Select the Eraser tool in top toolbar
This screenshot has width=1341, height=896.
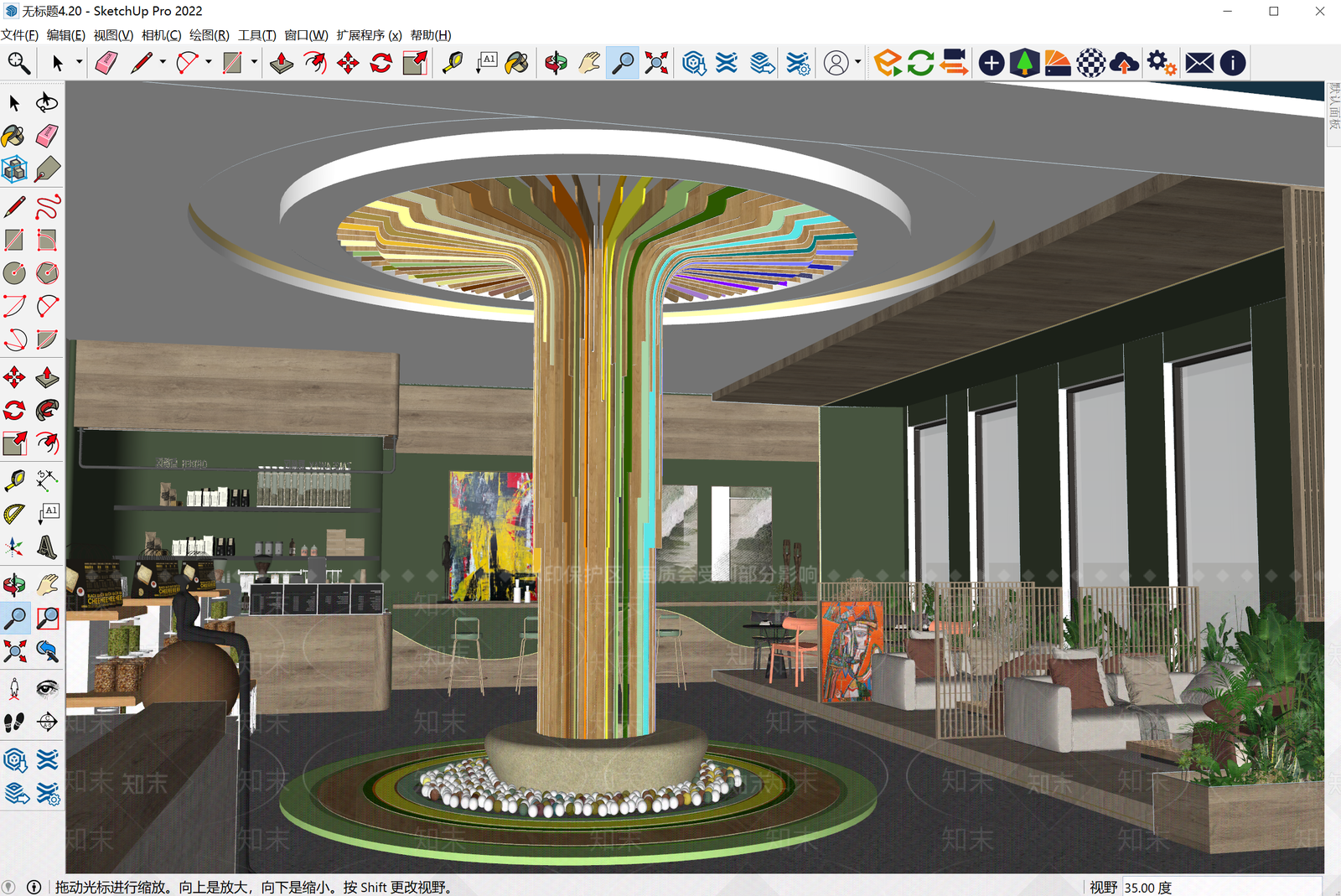click(x=106, y=63)
